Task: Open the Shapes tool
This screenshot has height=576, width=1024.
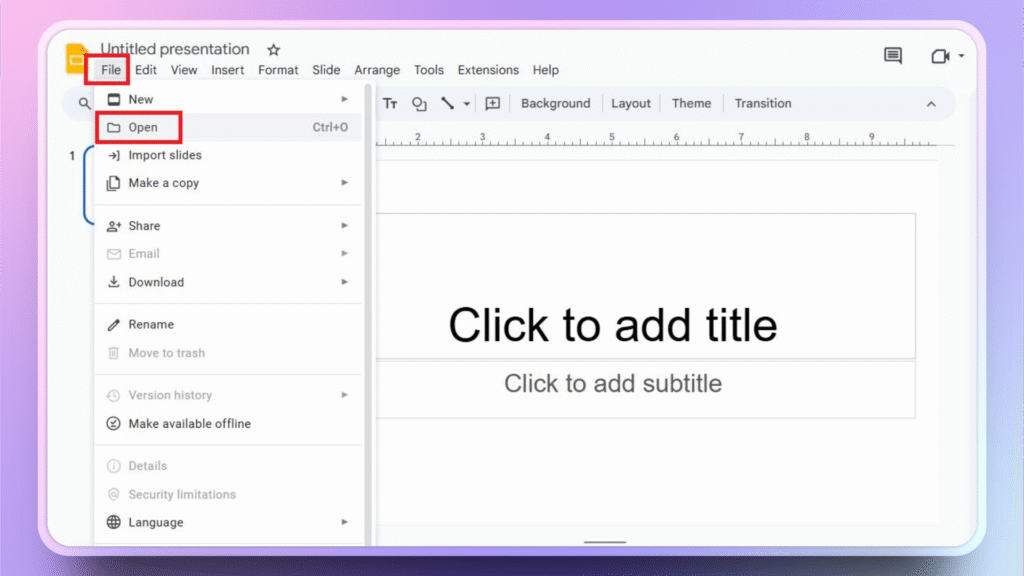Action: pyautogui.click(x=419, y=103)
